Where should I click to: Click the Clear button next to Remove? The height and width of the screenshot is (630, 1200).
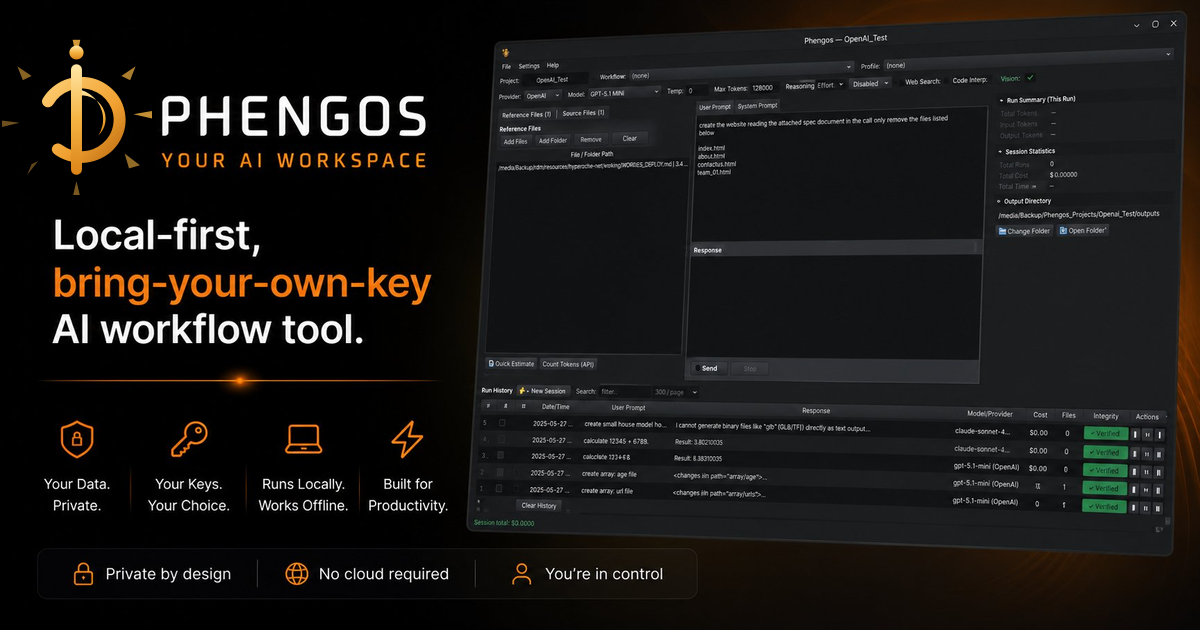click(629, 138)
